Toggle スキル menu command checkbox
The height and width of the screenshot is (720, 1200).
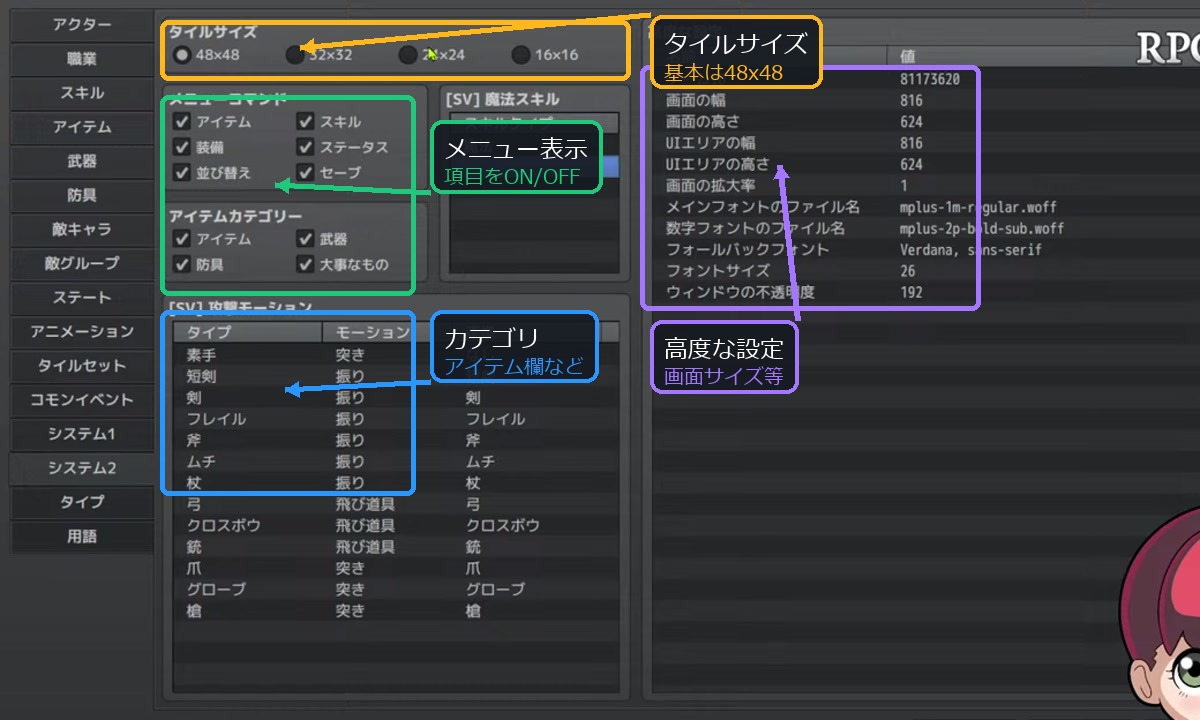tap(306, 122)
